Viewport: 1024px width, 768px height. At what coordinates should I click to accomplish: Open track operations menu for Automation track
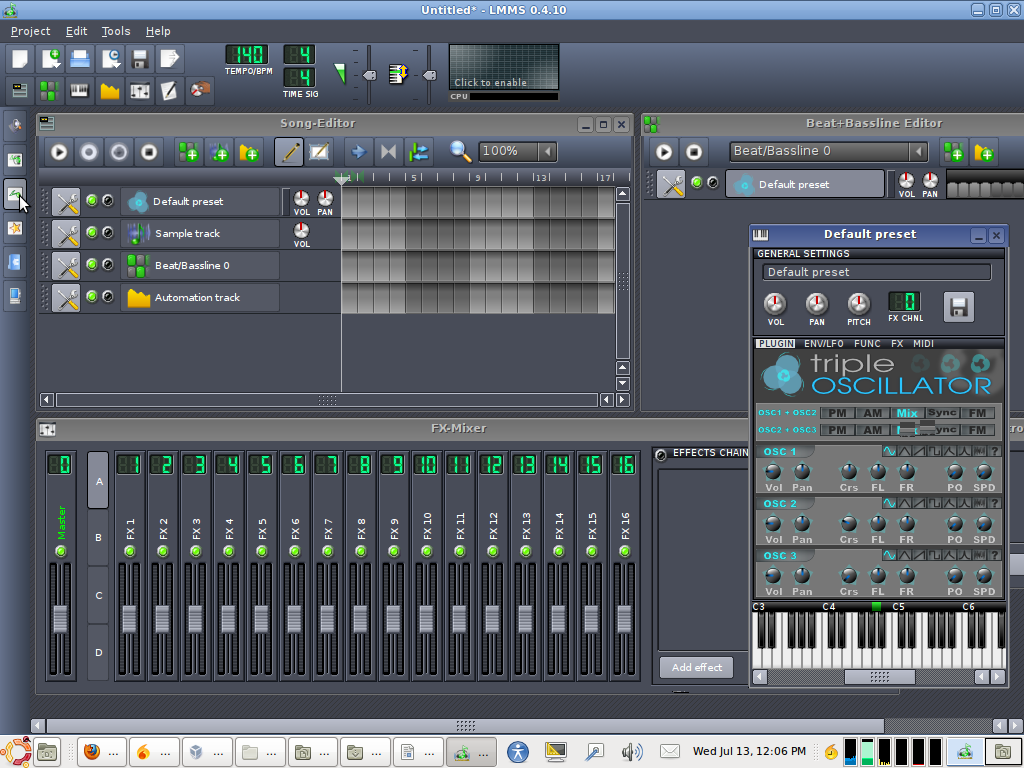coord(66,297)
